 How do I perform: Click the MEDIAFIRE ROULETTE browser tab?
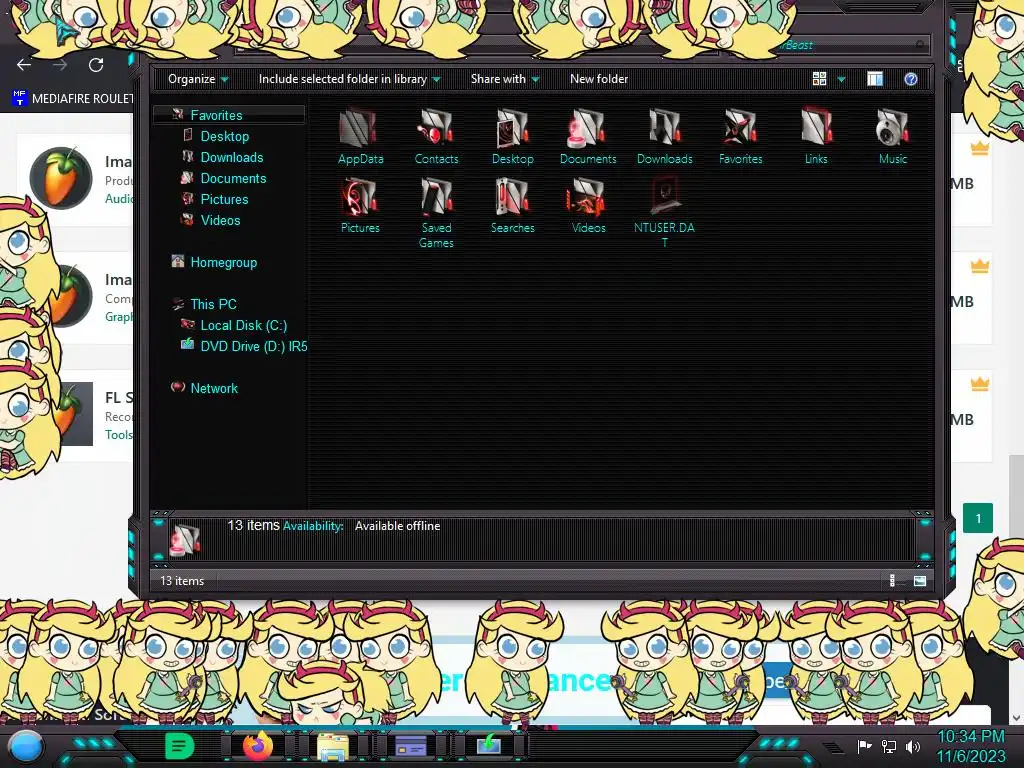[x=72, y=99]
